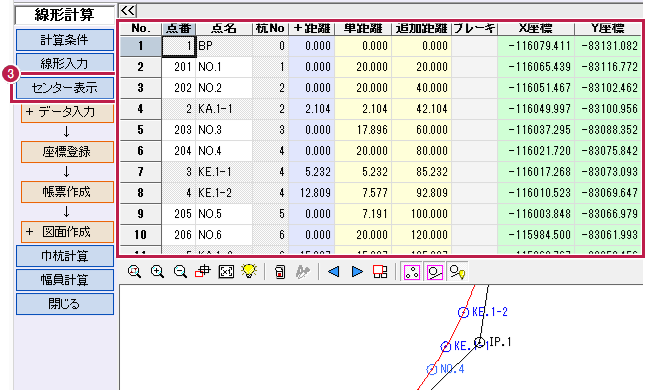Select row number 1 header
The image size is (647, 390).
(141, 46)
